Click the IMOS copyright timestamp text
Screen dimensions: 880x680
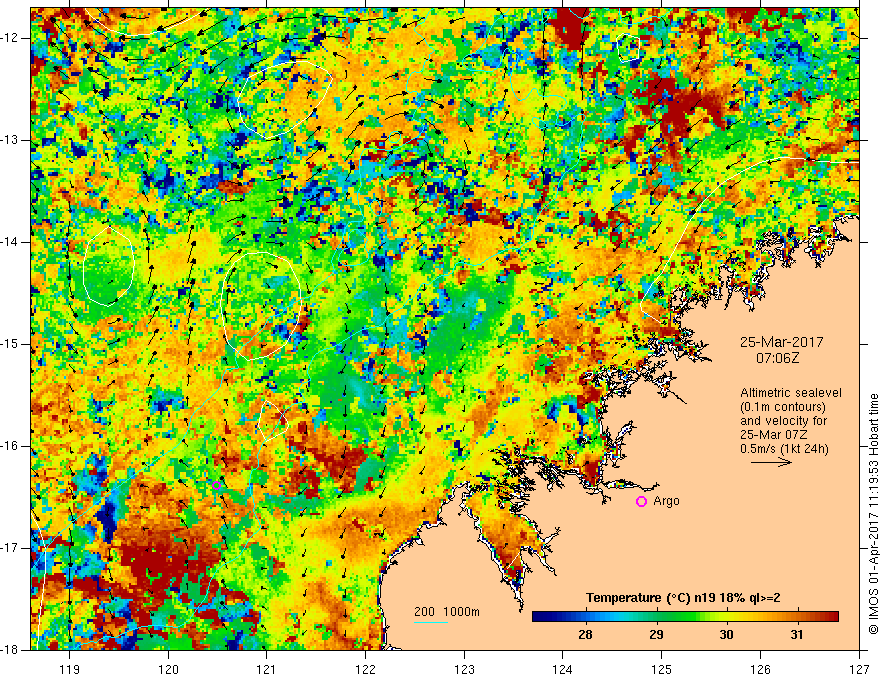(x=873, y=514)
